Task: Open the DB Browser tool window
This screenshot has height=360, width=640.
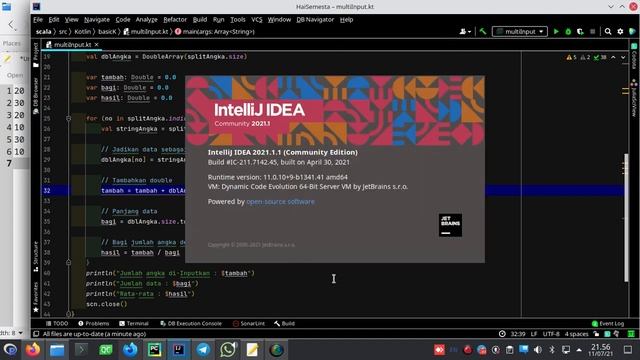Action: pos(36,96)
